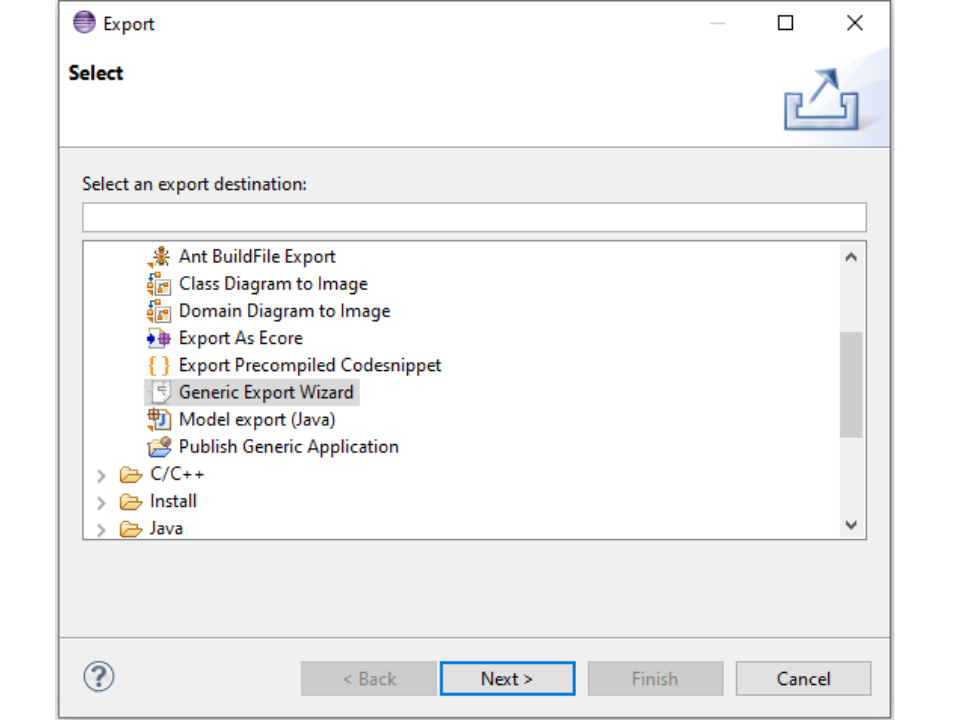This screenshot has height=720, width=960.
Task: Click the Publish Generic Application icon
Action: tap(159, 447)
